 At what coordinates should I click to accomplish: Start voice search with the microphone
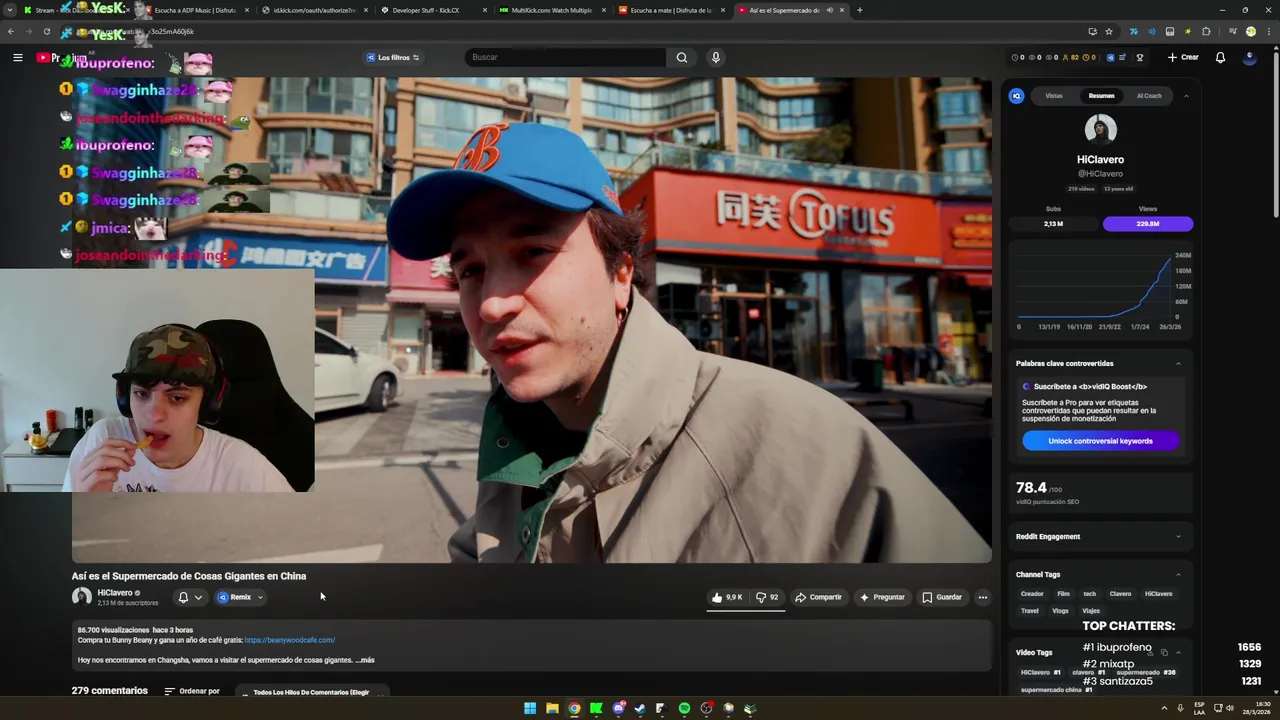coord(715,57)
